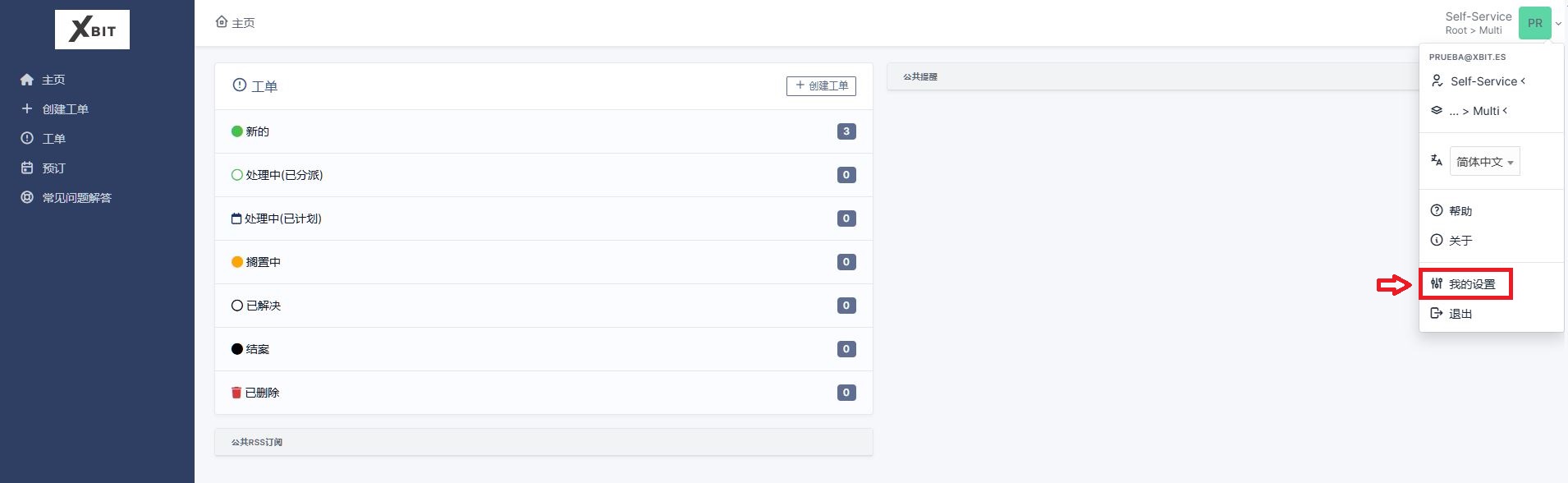Click the lifebuoy icon beside 常见问题解答
The image size is (1568, 483).
tap(27, 197)
